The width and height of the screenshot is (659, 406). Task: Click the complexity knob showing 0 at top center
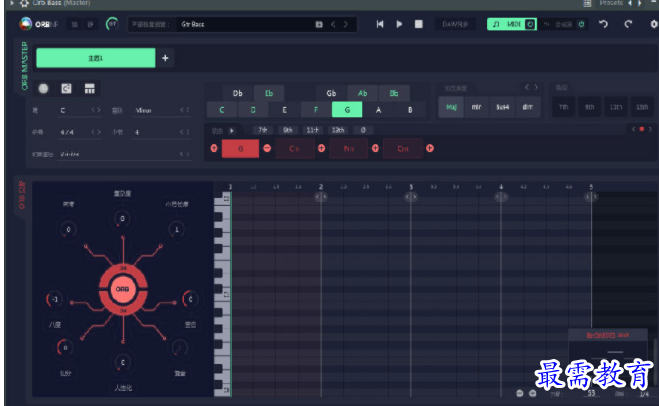coord(122,219)
